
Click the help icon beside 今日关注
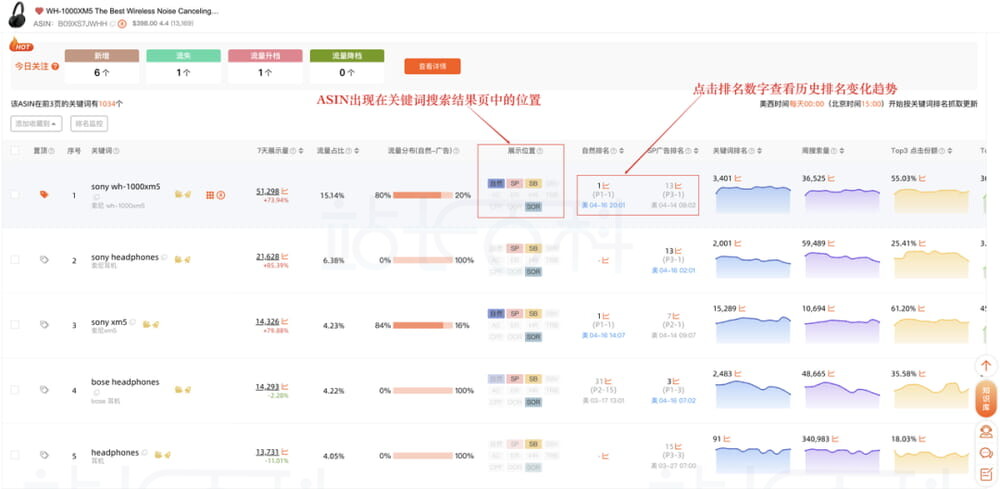point(55,66)
